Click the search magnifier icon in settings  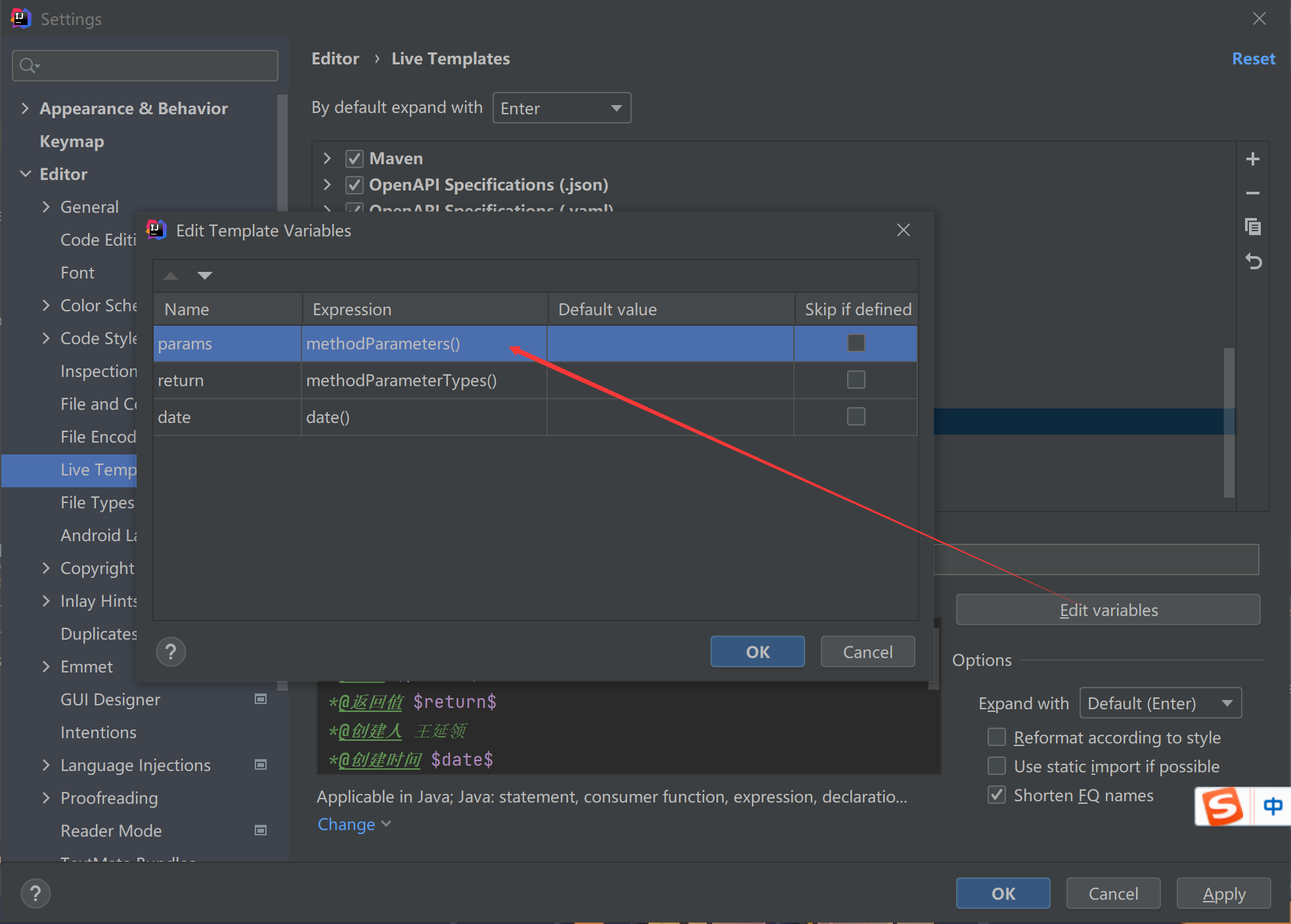29,66
